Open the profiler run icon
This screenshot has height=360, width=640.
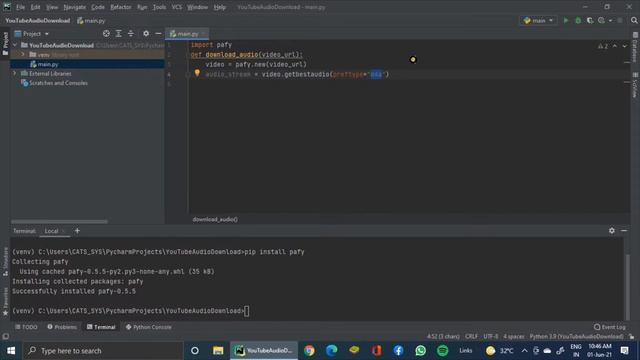click(x=601, y=20)
